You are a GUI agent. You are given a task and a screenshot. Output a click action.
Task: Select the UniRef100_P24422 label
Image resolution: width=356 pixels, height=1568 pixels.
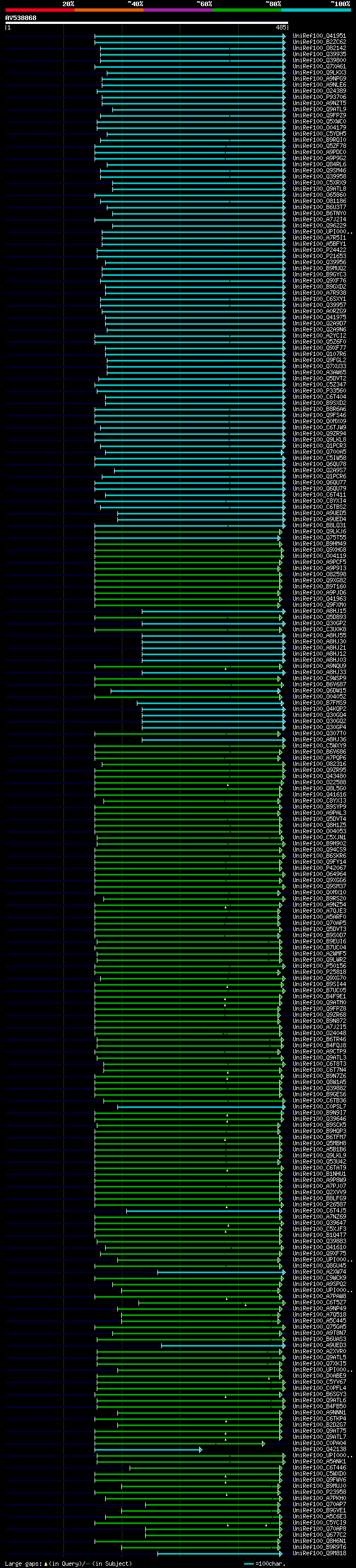[319, 250]
